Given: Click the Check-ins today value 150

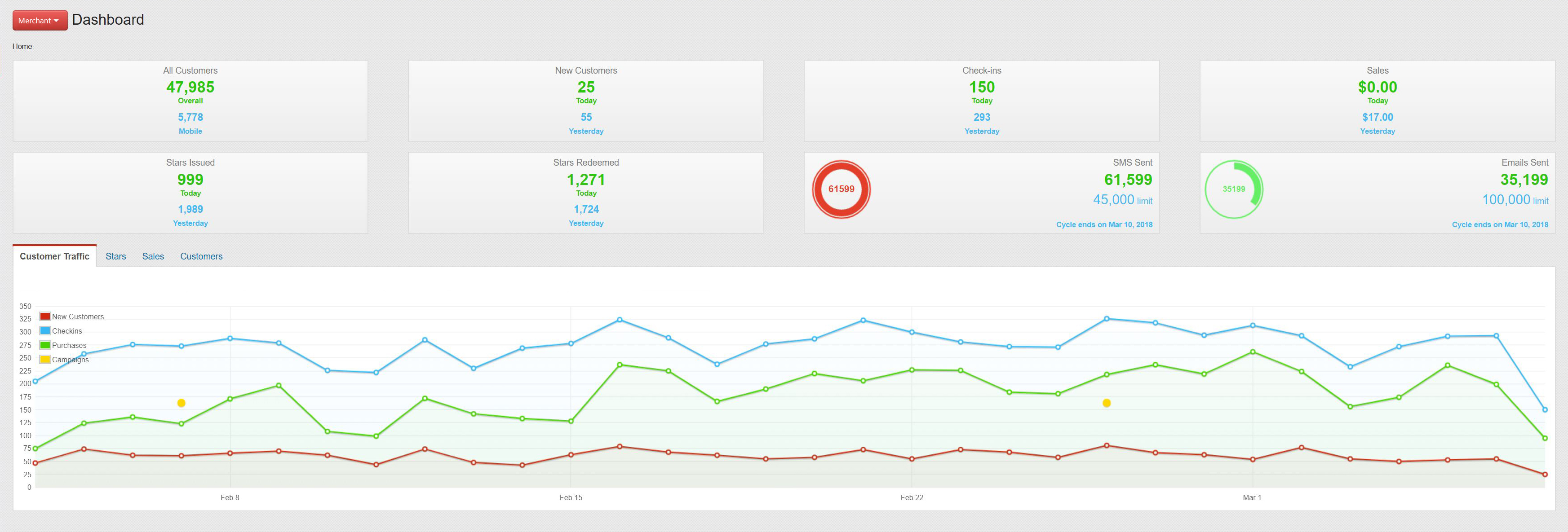Looking at the screenshot, I should coord(981,88).
